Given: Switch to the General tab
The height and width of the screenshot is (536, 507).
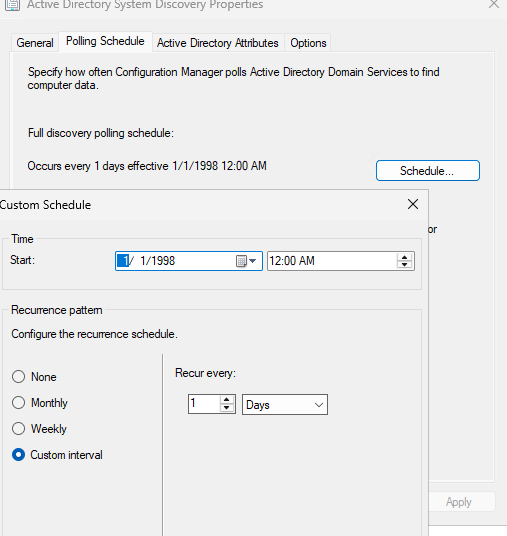Looking at the screenshot, I should [35, 43].
